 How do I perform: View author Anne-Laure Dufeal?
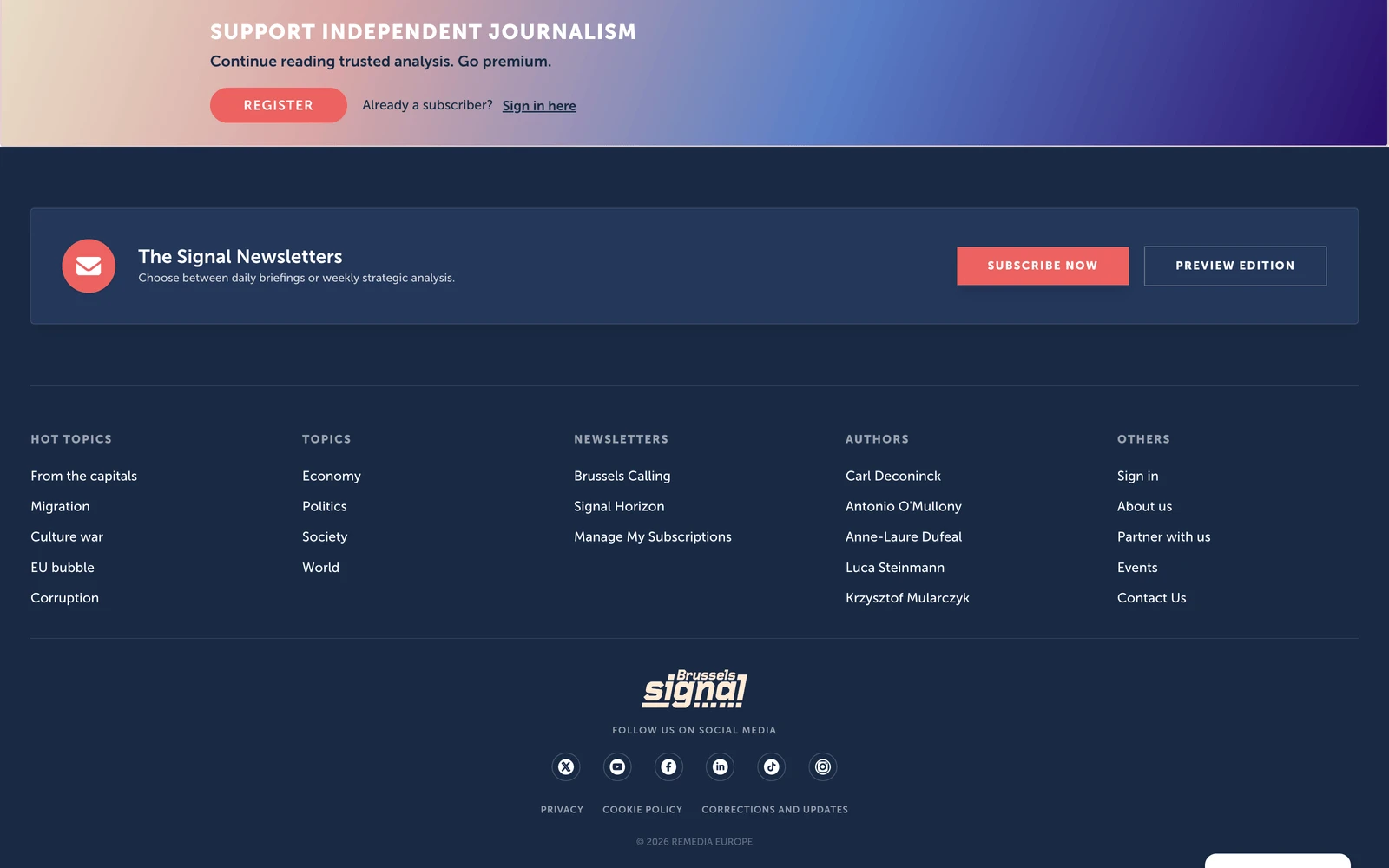coord(904,536)
